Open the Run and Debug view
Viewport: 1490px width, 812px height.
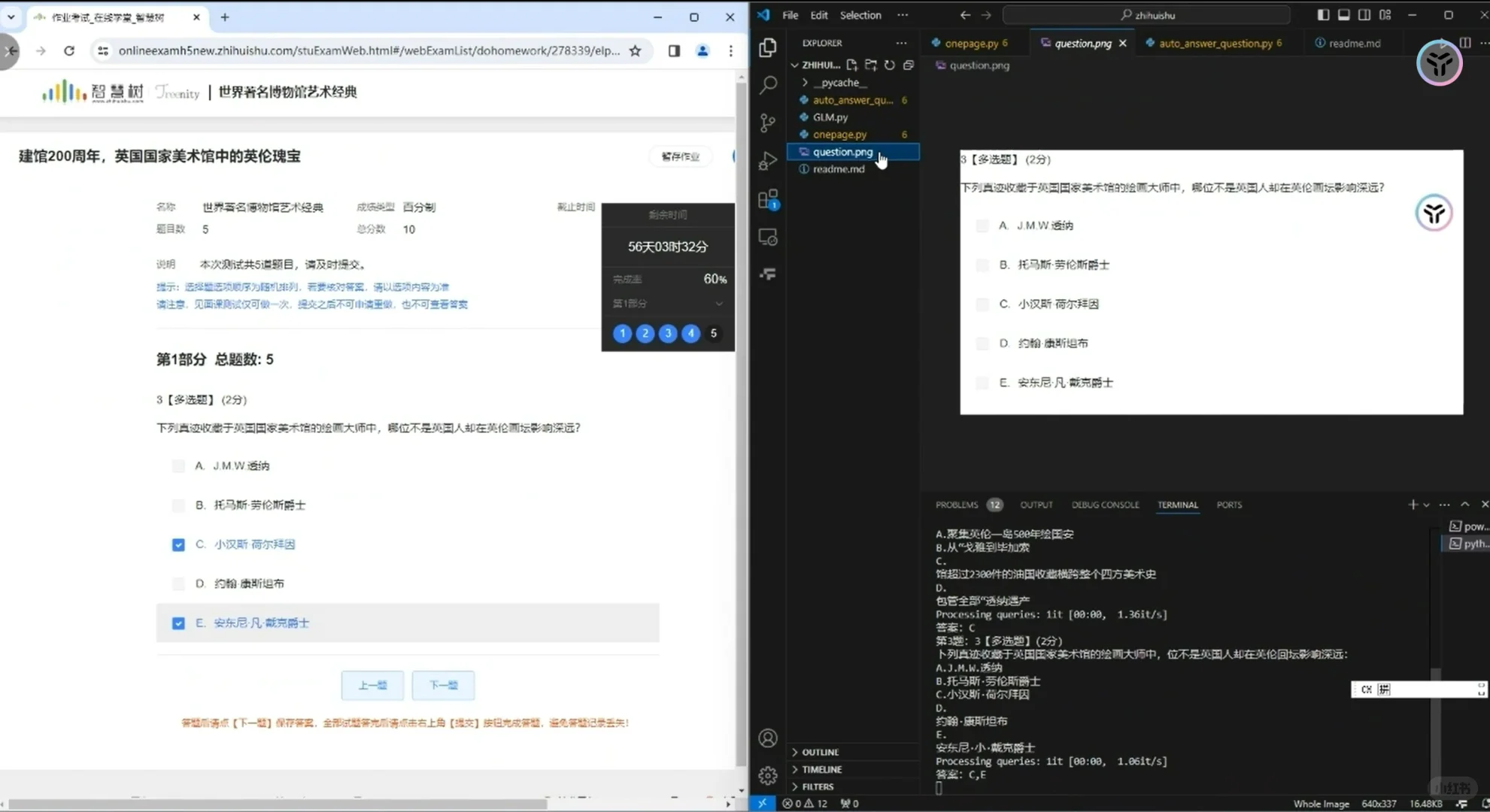pyautogui.click(x=768, y=160)
